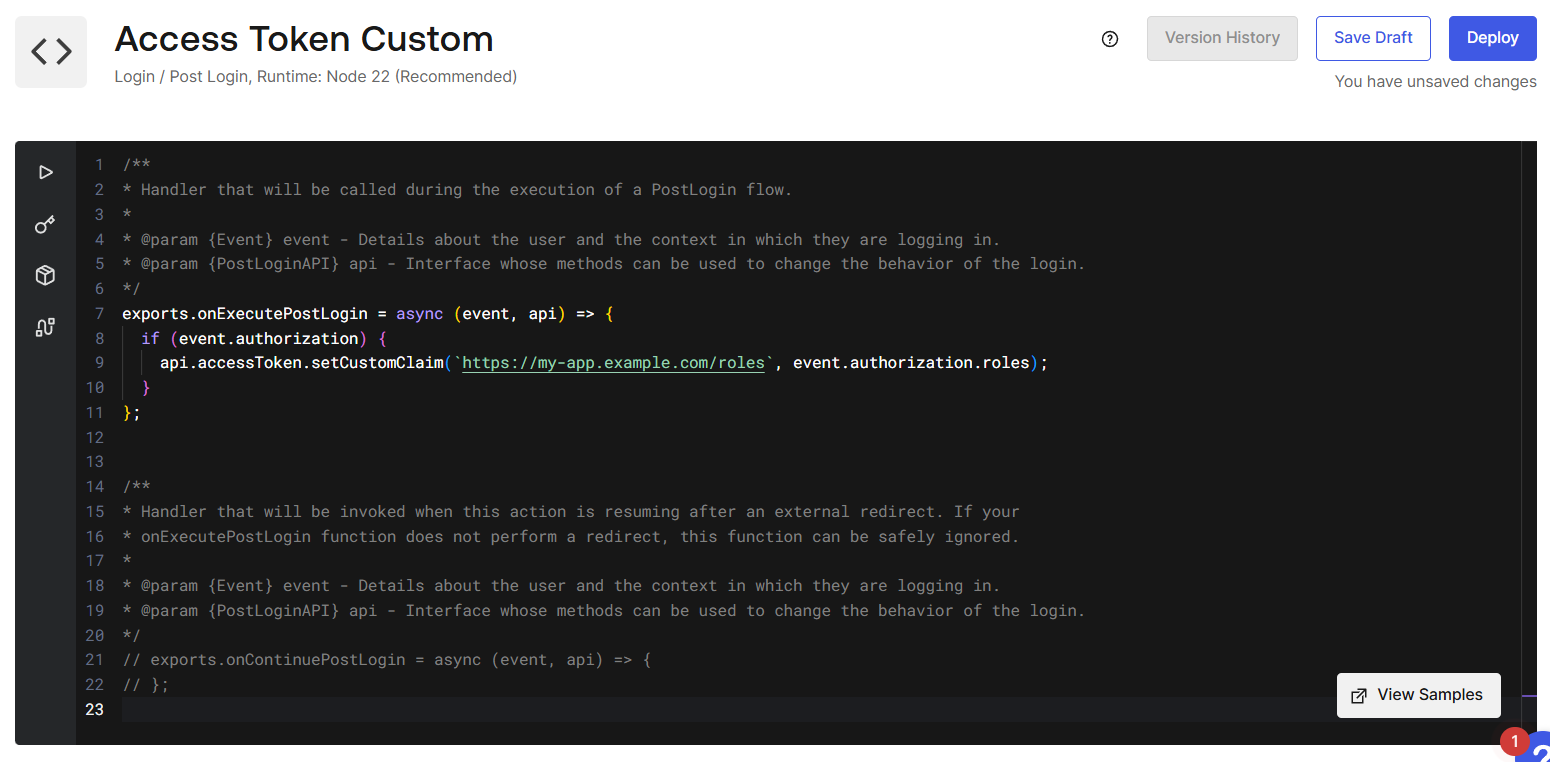The image size is (1550, 762).
Task: Save the action as a draft
Action: pyautogui.click(x=1373, y=38)
